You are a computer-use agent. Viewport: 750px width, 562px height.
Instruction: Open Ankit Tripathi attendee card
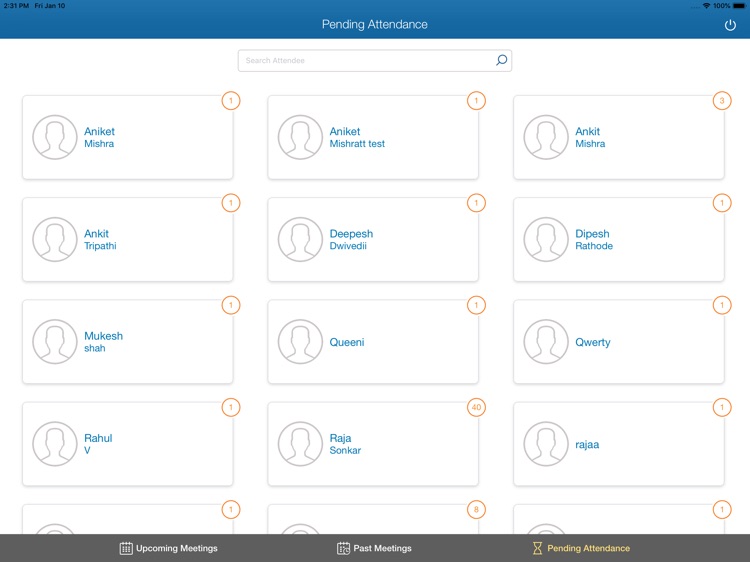tap(128, 240)
